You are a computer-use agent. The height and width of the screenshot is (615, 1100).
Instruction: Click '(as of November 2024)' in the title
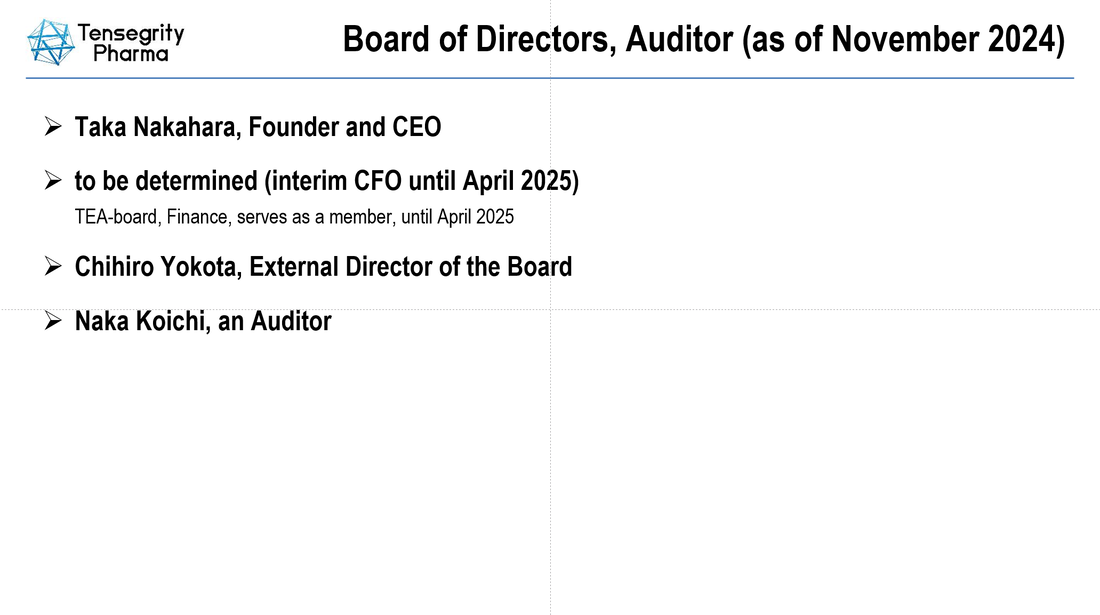(904, 39)
